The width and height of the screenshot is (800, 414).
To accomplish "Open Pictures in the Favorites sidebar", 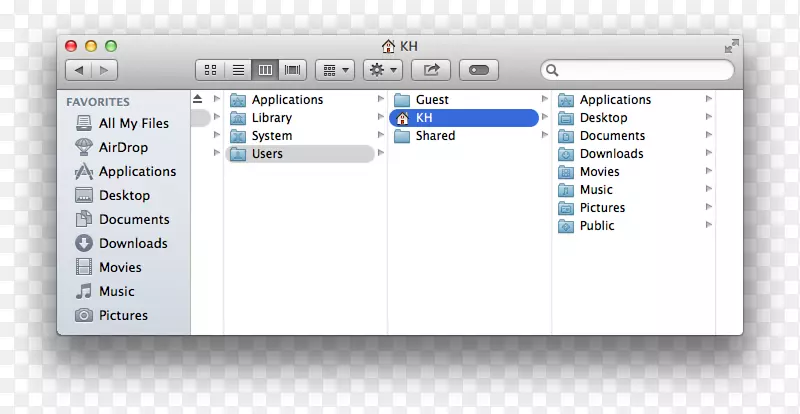I will 111,315.
